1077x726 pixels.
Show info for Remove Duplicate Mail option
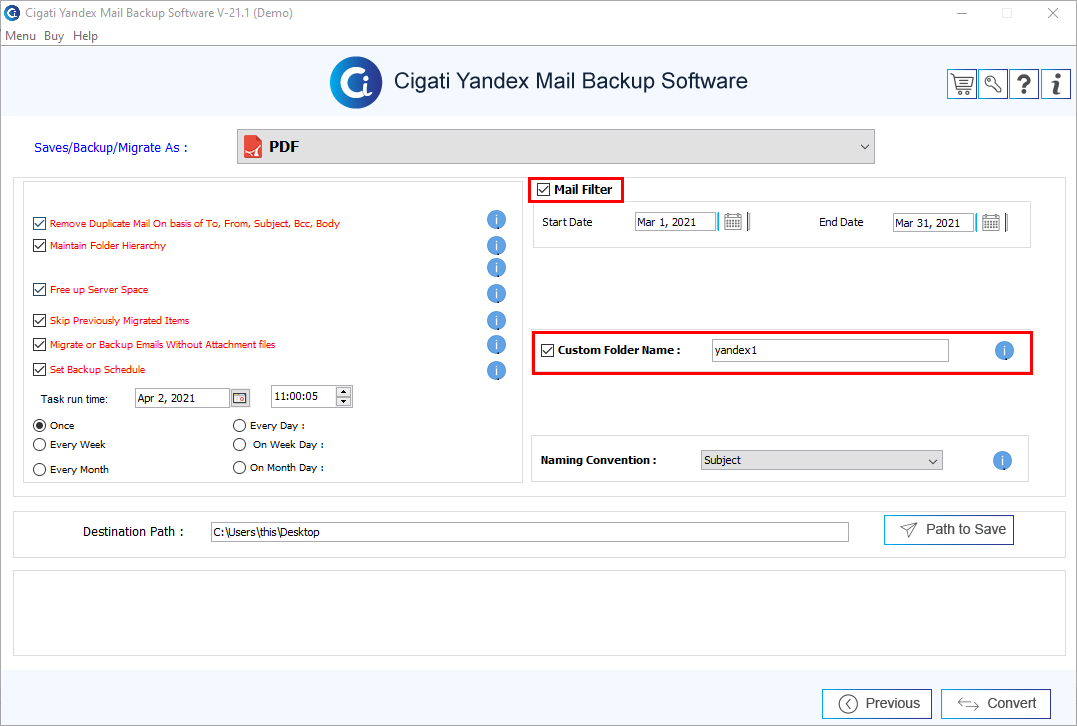point(496,220)
